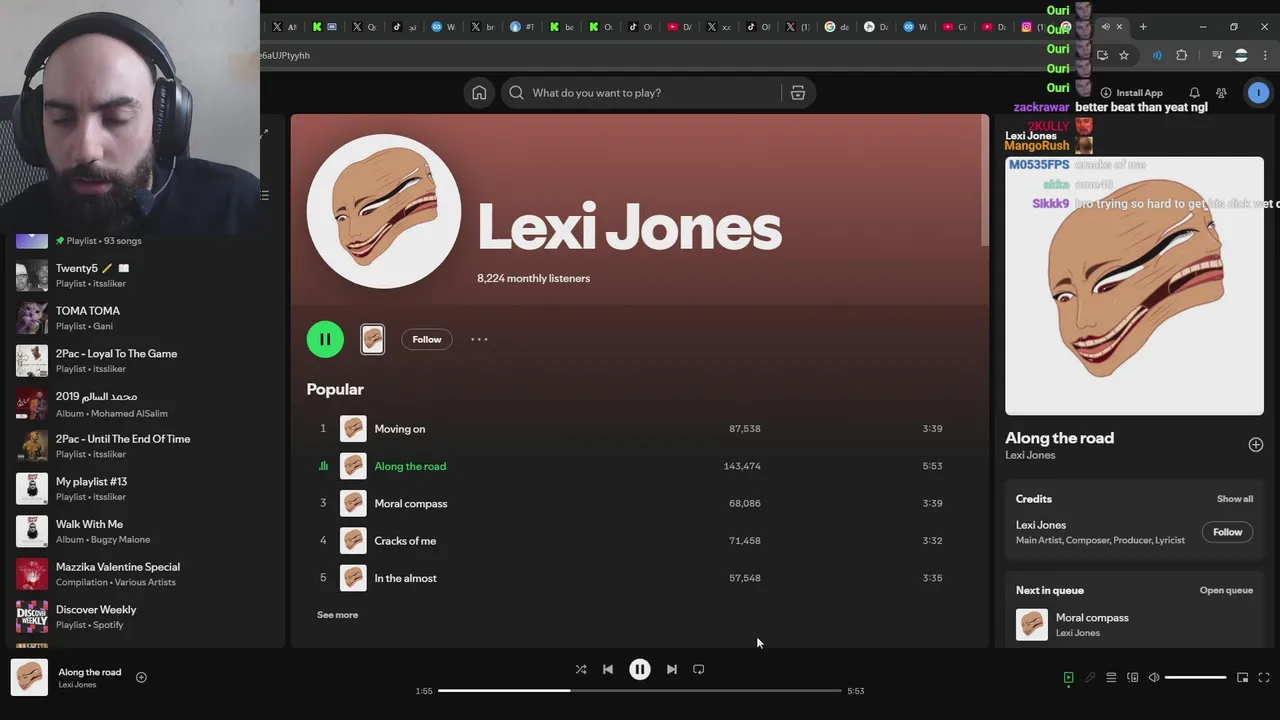Click the install app icon in address bar
1280x720 pixels.
1102,55
